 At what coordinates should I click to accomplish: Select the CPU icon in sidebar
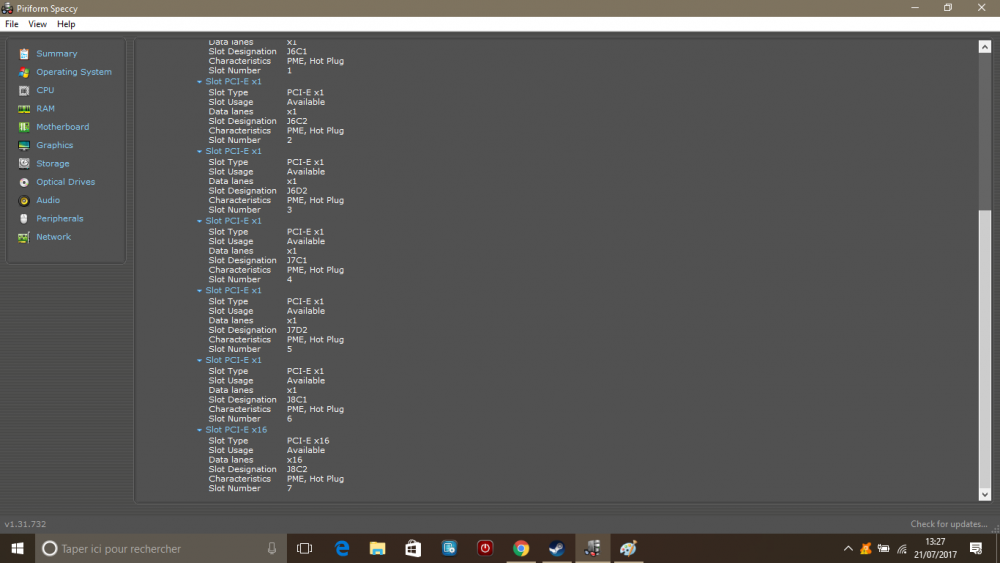click(x=24, y=91)
